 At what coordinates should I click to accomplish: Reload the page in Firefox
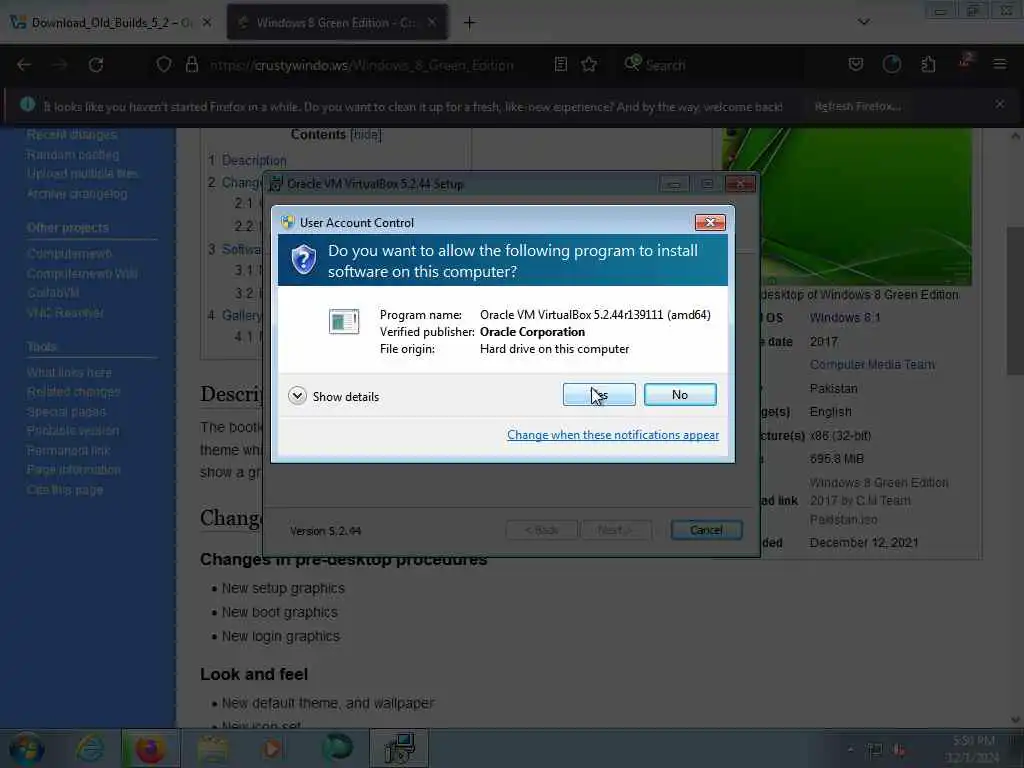click(96, 65)
